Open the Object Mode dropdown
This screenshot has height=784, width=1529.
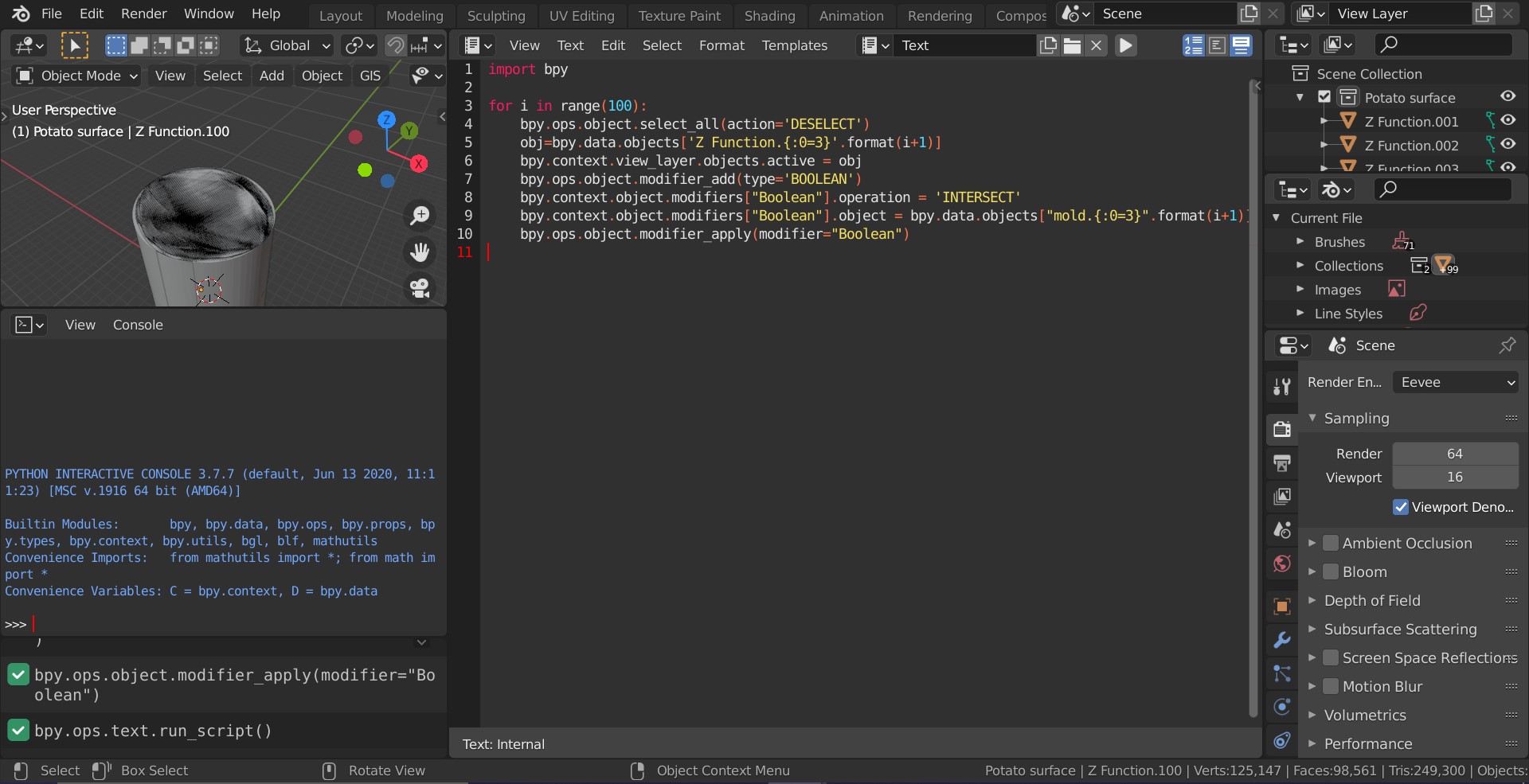(x=78, y=76)
